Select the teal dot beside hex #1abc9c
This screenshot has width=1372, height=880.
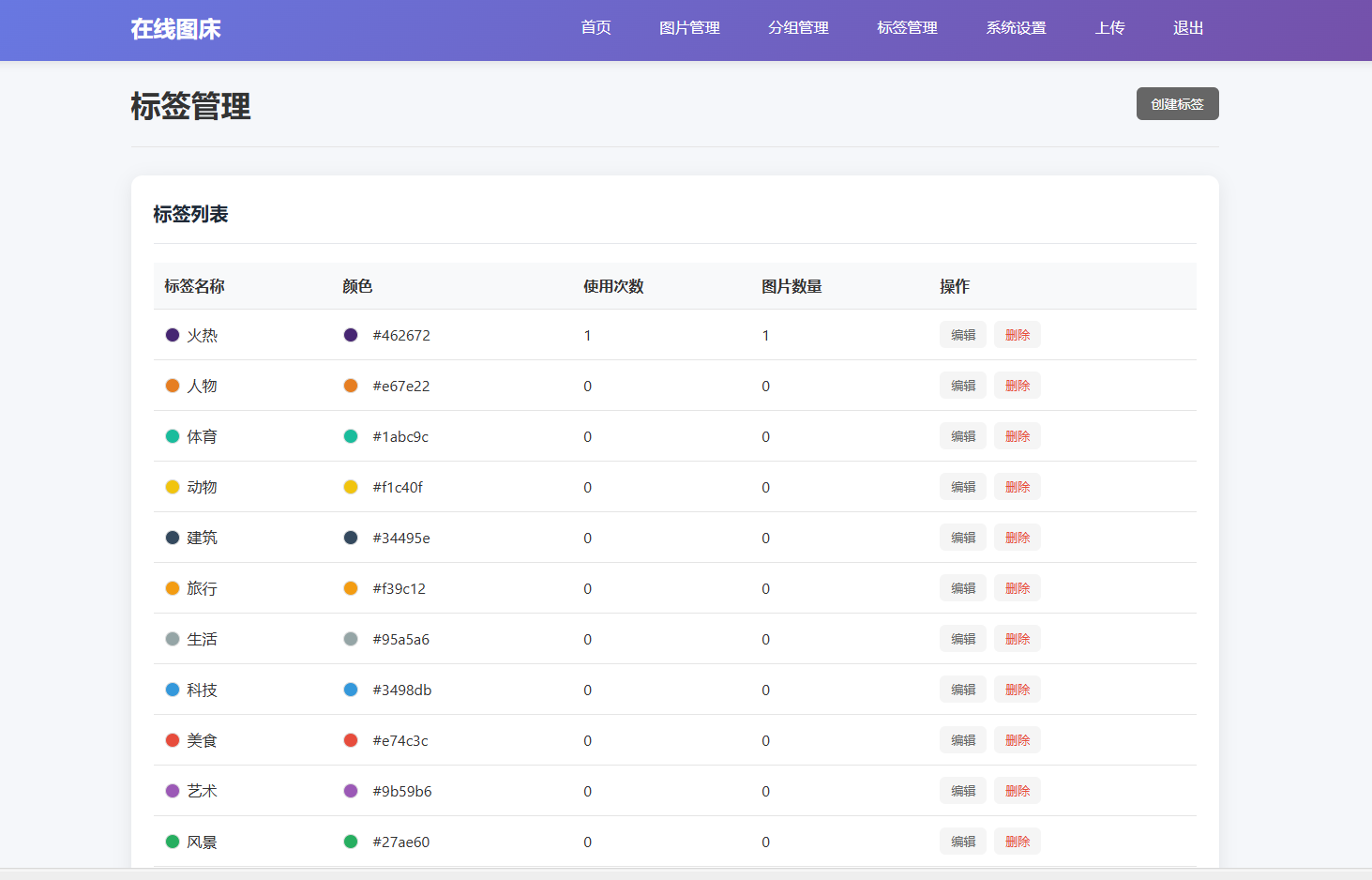click(351, 436)
